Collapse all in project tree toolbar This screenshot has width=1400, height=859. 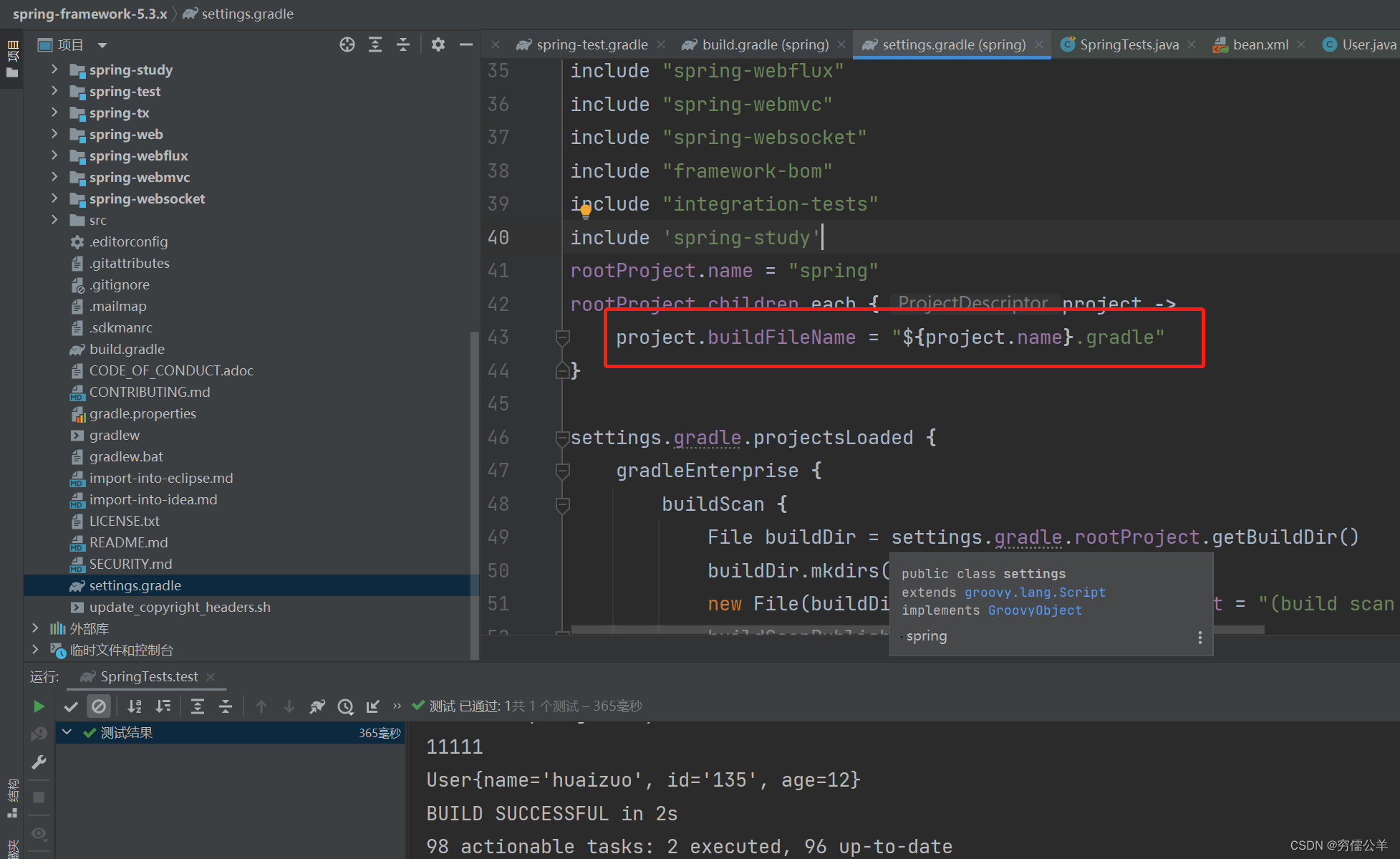(403, 44)
